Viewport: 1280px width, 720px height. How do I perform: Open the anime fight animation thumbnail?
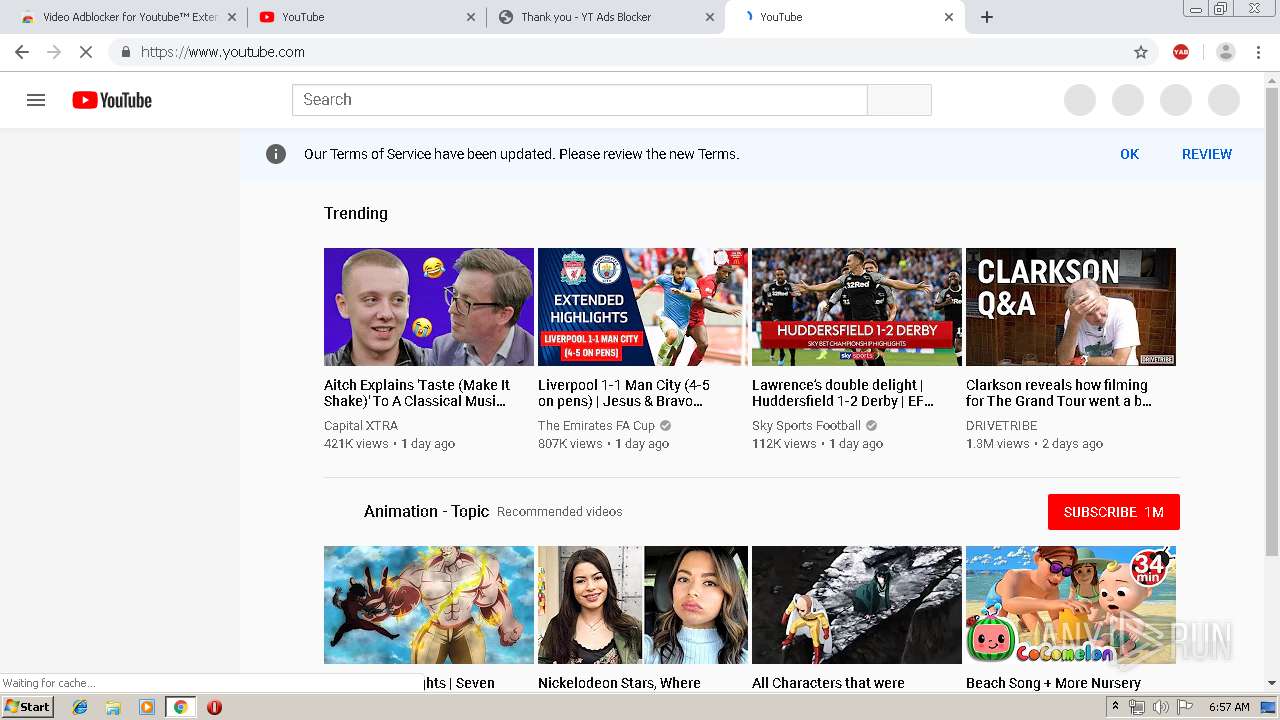click(x=429, y=605)
